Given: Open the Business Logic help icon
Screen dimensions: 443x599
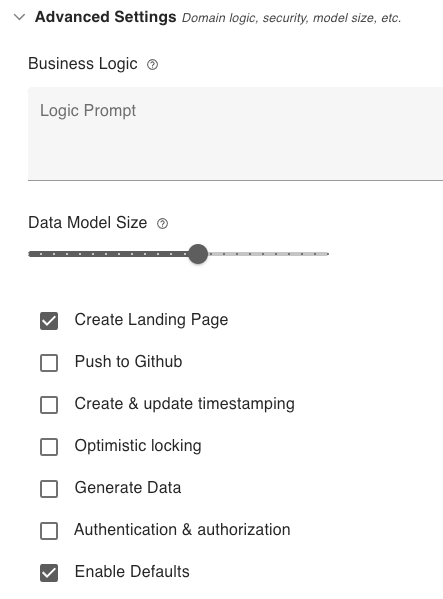Looking at the screenshot, I should click(152, 65).
